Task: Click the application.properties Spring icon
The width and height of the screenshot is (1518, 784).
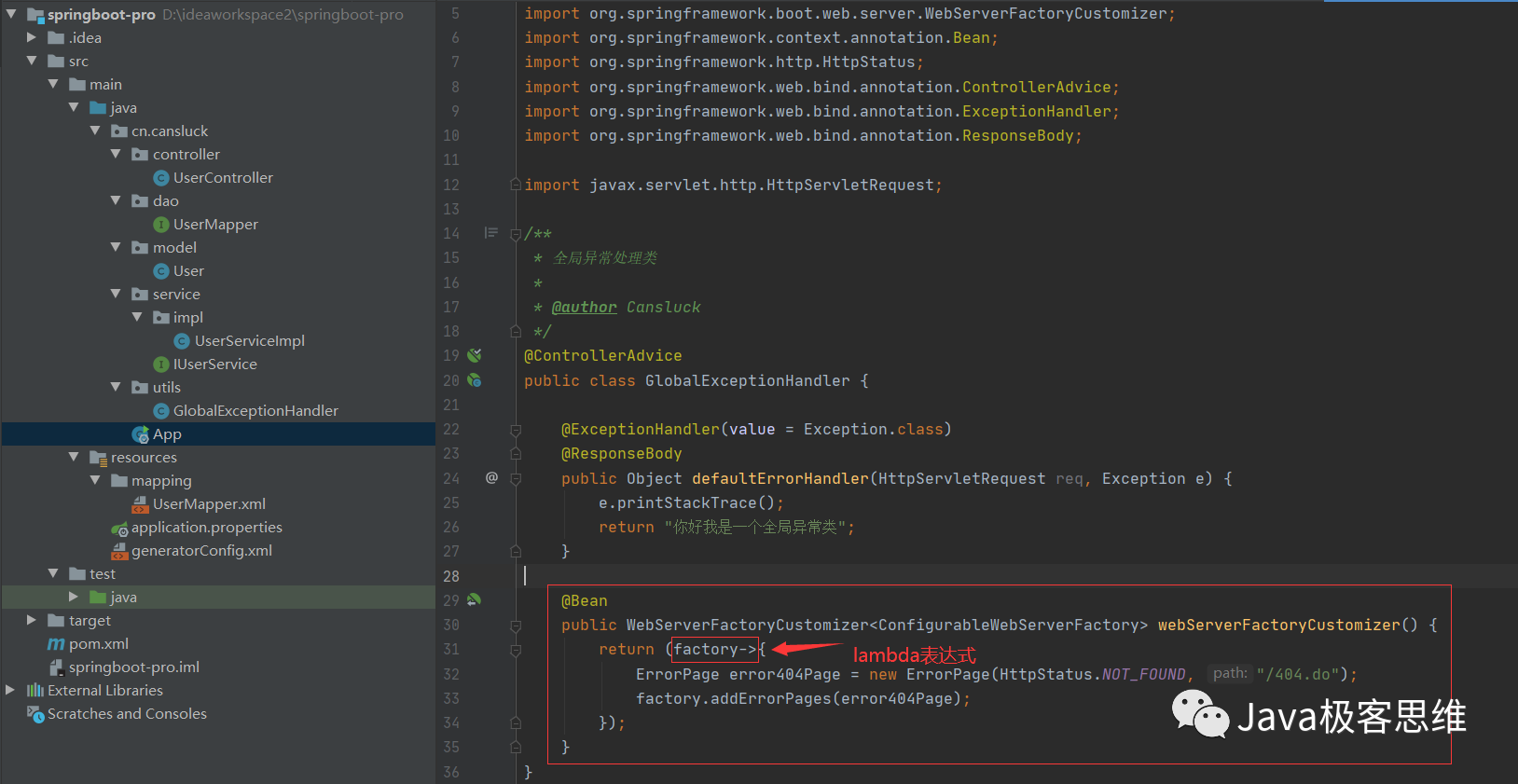Action: coord(119,528)
